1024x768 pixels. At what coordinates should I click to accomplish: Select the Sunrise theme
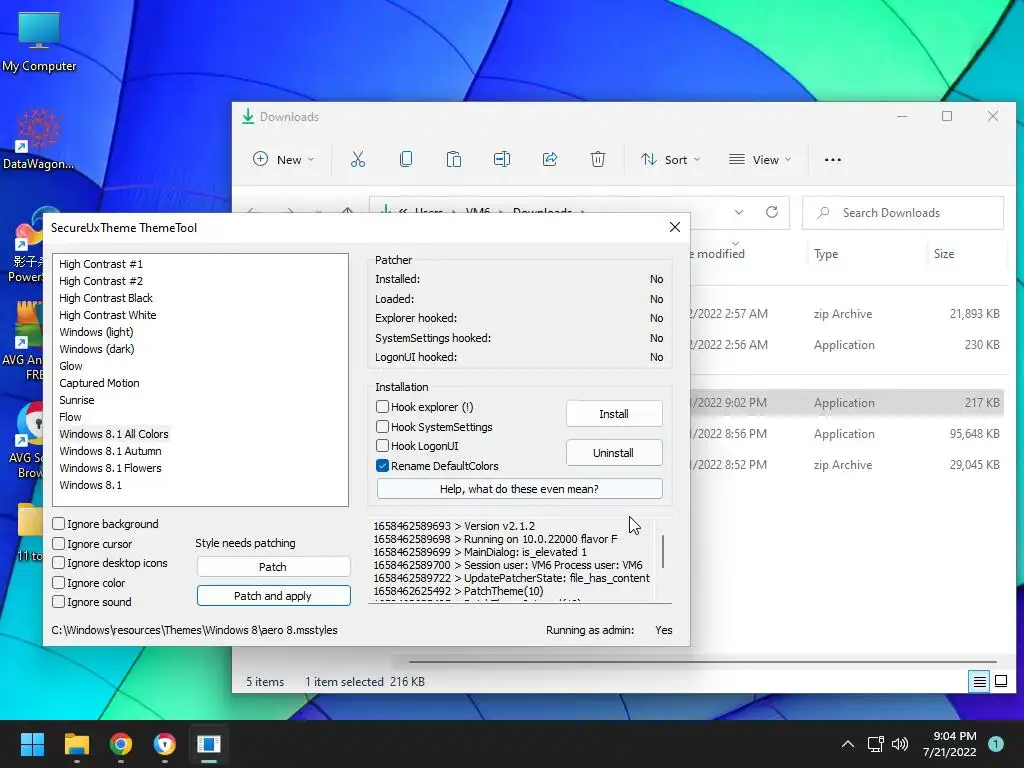pyautogui.click(x=76, y=400)
